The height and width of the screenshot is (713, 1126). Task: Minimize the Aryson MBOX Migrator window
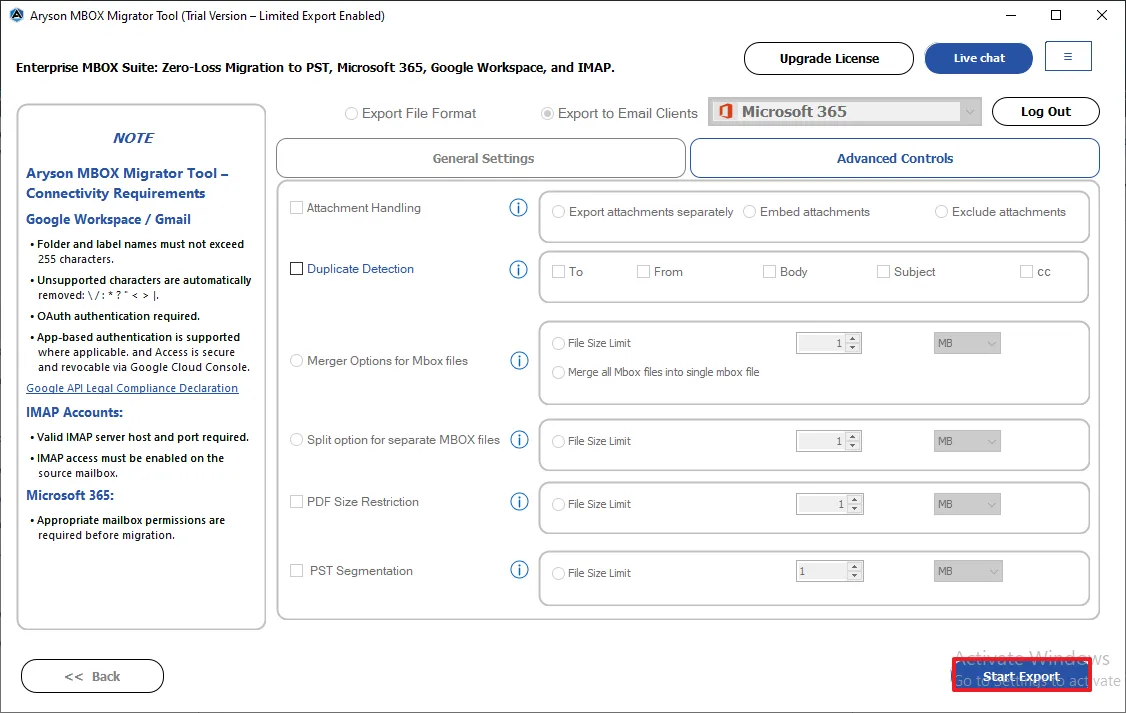pyautogui.click(x=1010, y=15)
